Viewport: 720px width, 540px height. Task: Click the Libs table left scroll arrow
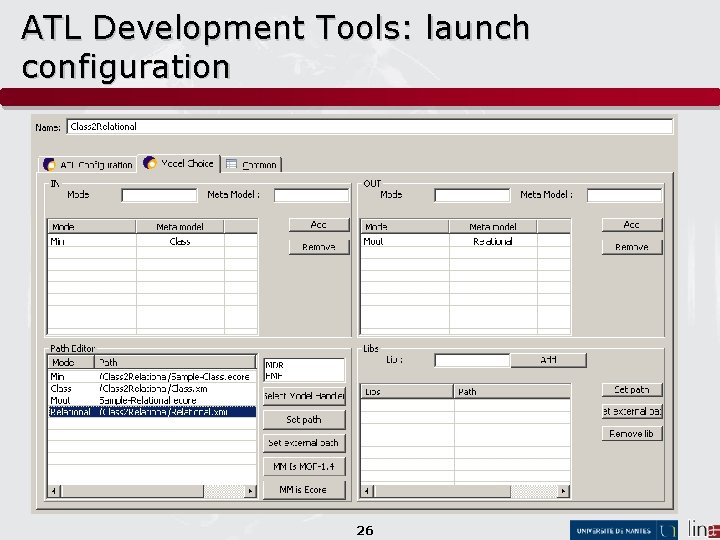367,491
